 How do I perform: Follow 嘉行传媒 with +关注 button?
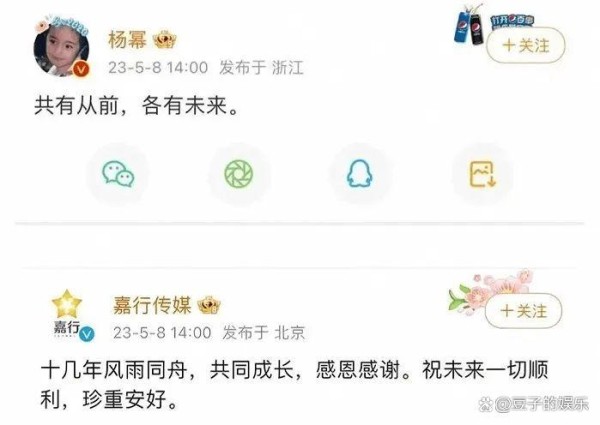[x=523, y=311]
